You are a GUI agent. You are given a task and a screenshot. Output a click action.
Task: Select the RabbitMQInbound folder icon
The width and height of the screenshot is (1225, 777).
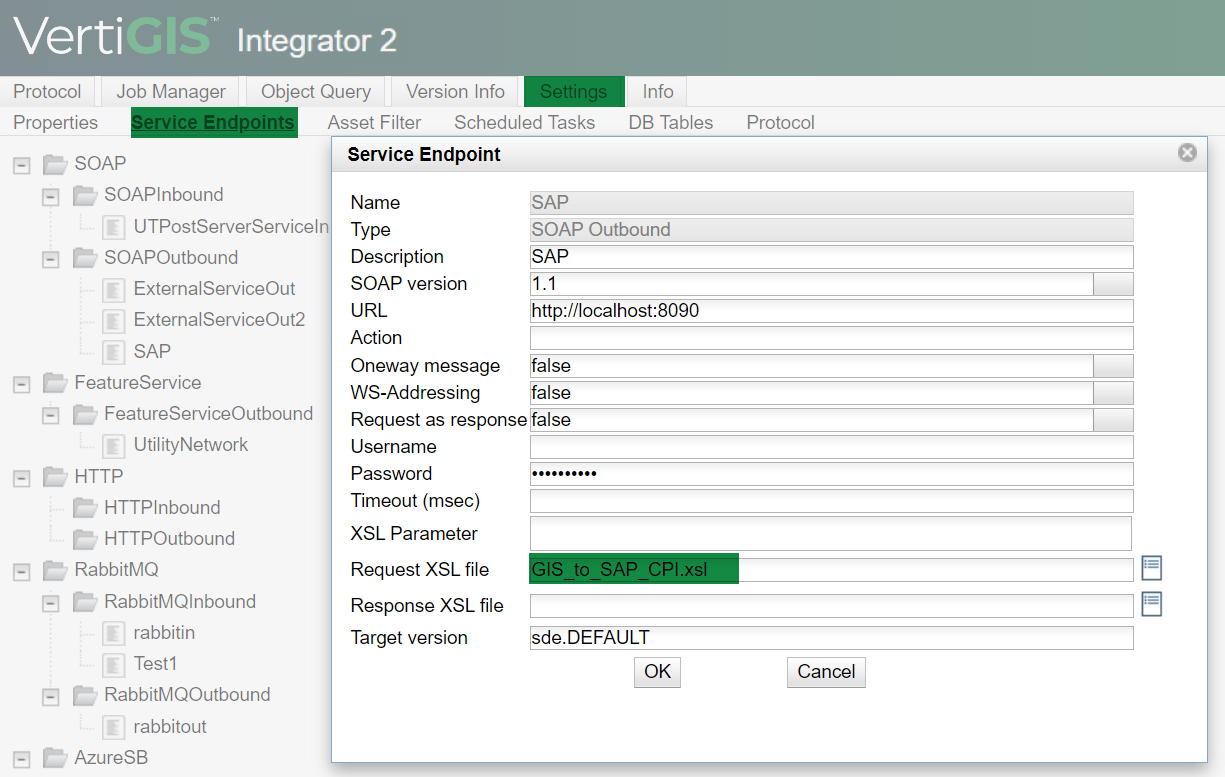[x=84, y=602]
